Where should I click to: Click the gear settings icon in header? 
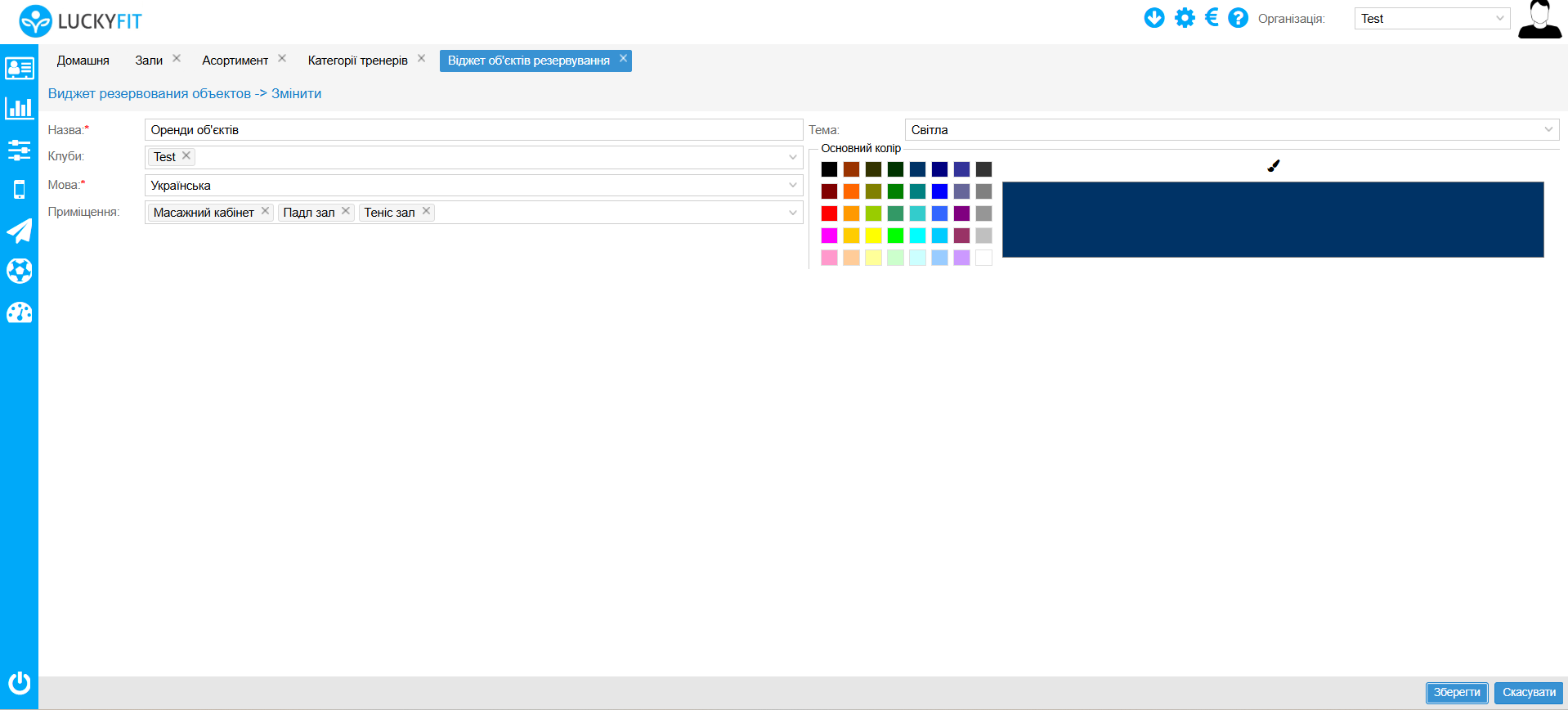(x=1185, y=18)
